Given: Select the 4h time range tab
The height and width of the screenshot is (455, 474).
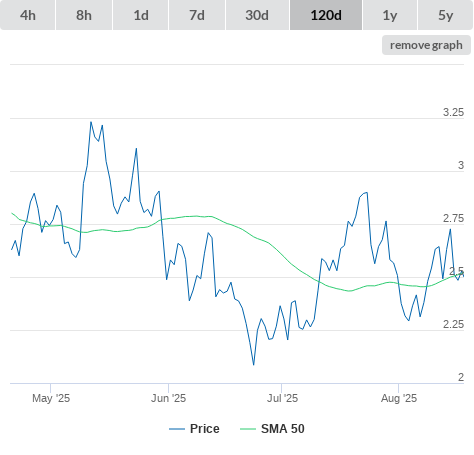Looking at the screenshot, I should coord(28,15).
